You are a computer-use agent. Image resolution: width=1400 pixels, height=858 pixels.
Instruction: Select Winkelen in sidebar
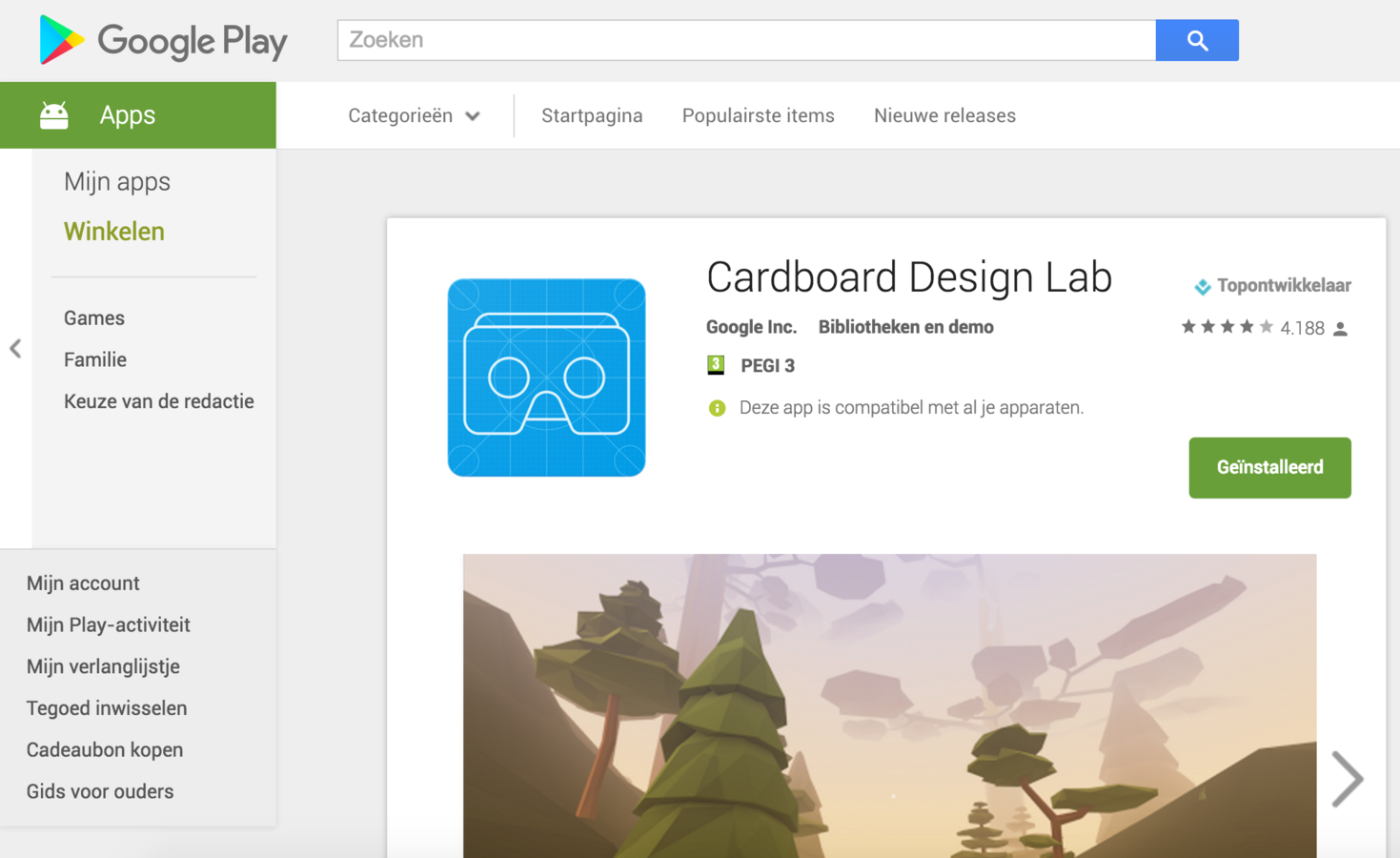(113, 231)
